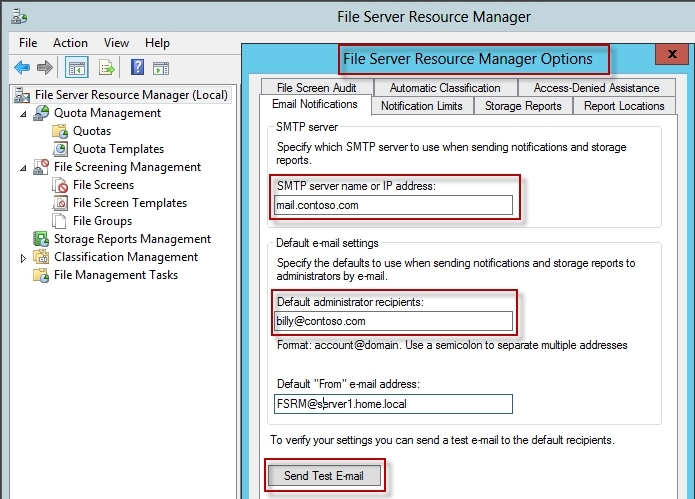Click the Send Test E-mail button

tap(324, 476)
